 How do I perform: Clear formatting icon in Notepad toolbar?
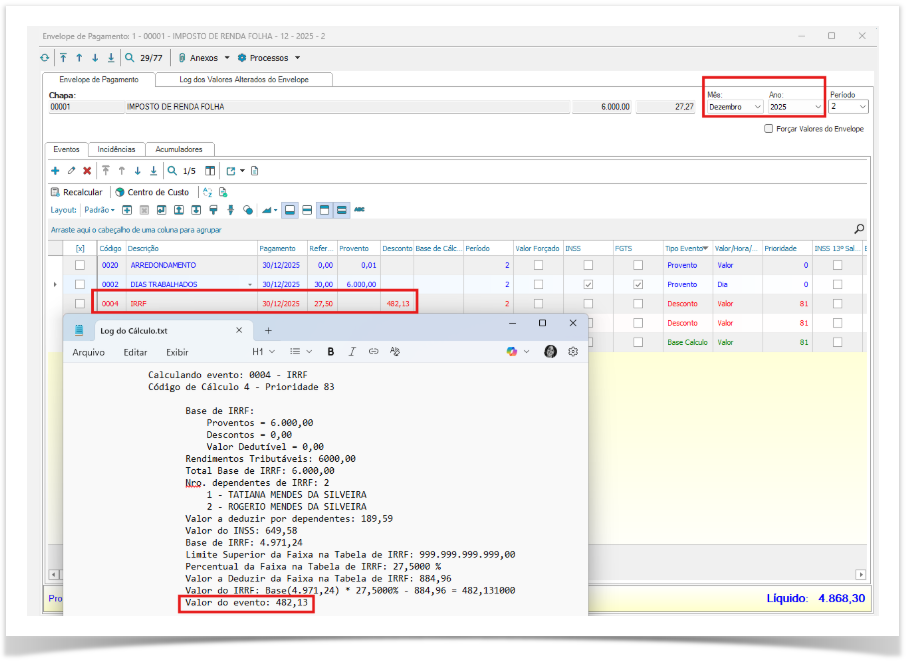[395, 352]
